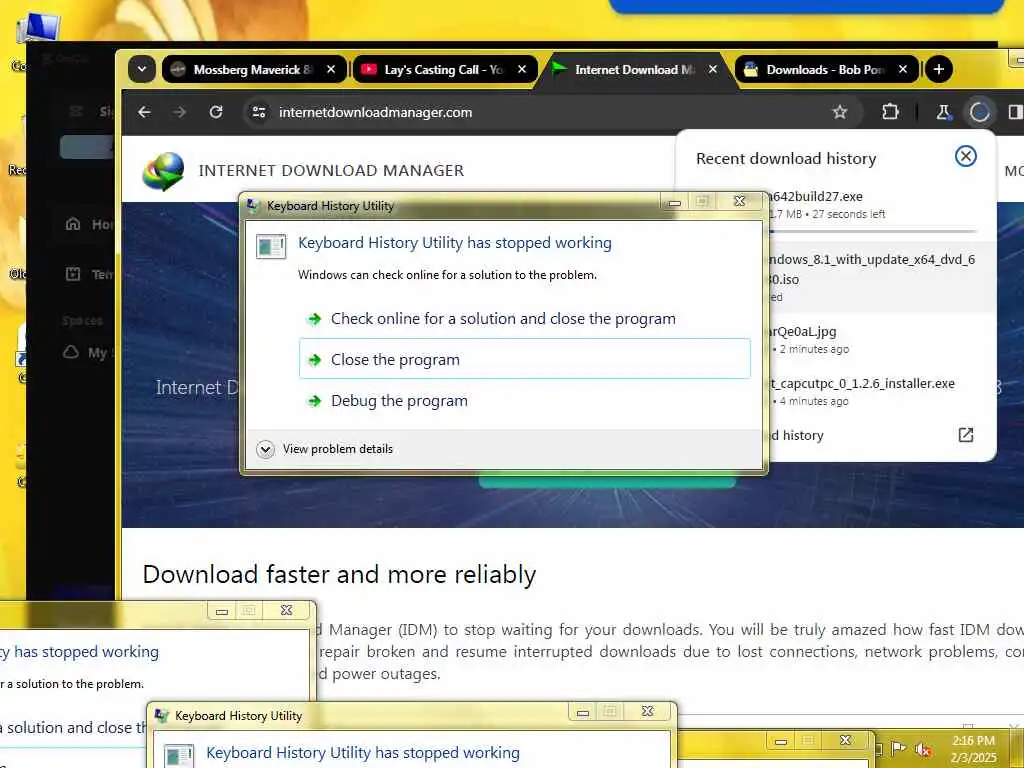Go forward in browser history
This screenshot has height=768, width=1024.
180,112
